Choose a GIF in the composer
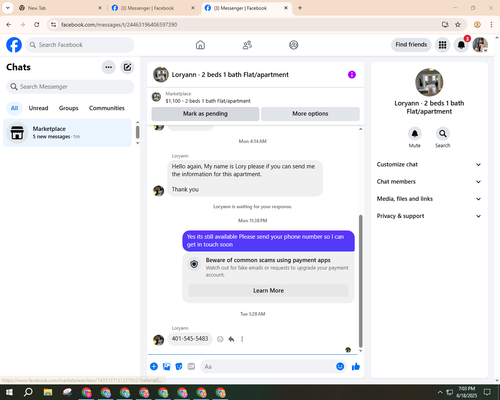Viewport: 500px width, 400px height. (x=191, y=367)
